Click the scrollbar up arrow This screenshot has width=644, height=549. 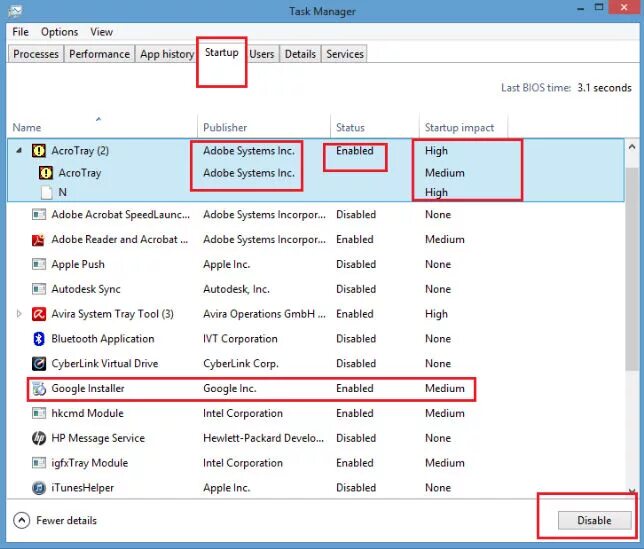click(632, 147)
